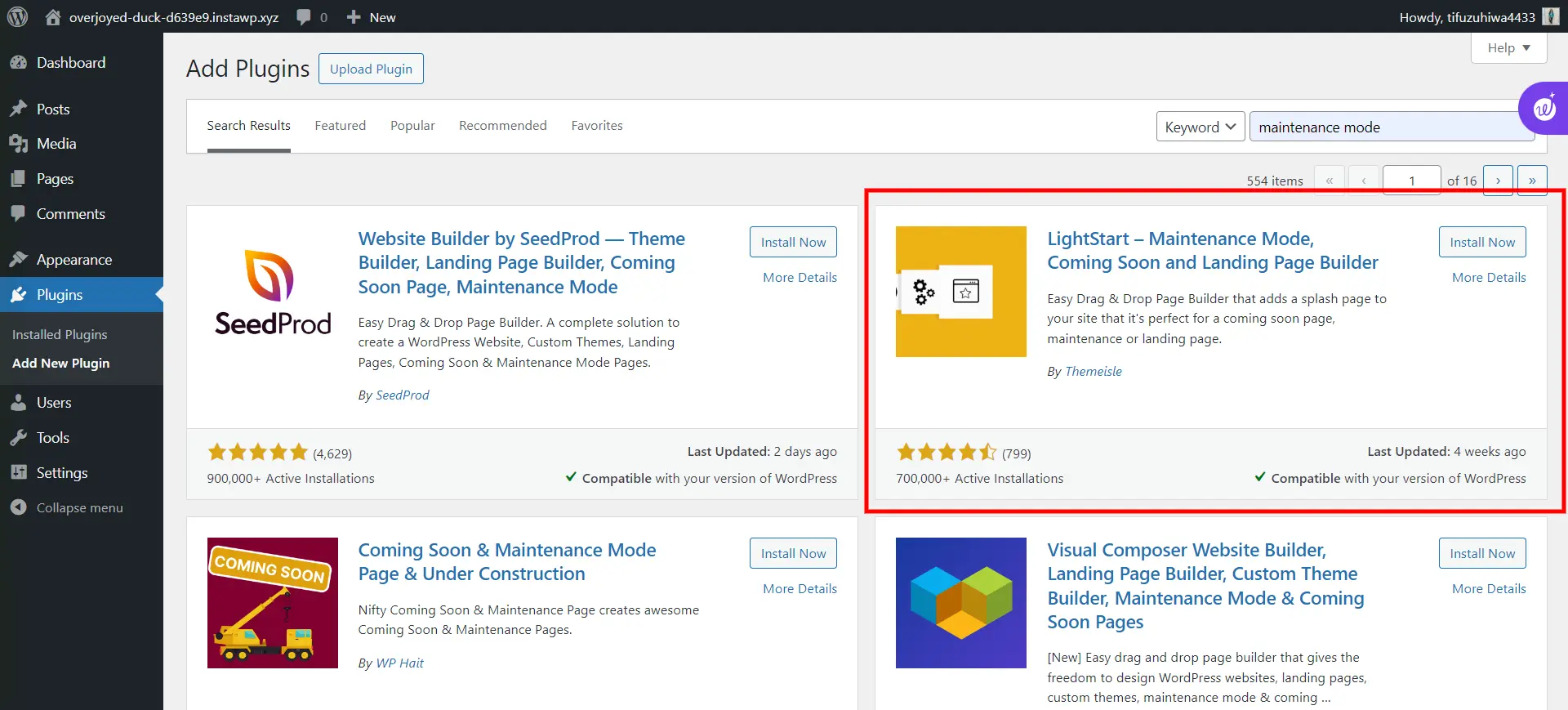Click the Posts pushpin icon
1568x710 pixels.
(x=18, y=109)
